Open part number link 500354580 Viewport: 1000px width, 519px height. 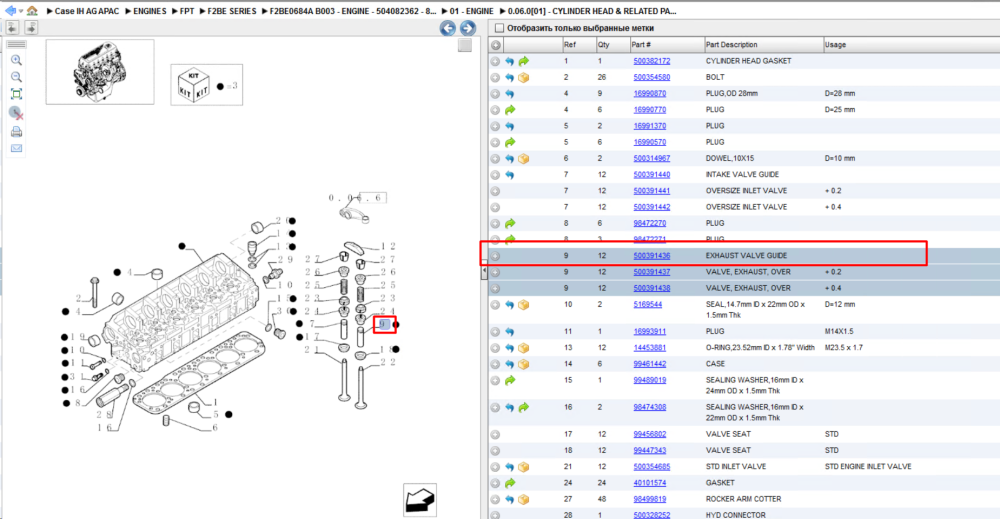pos(652,78)
